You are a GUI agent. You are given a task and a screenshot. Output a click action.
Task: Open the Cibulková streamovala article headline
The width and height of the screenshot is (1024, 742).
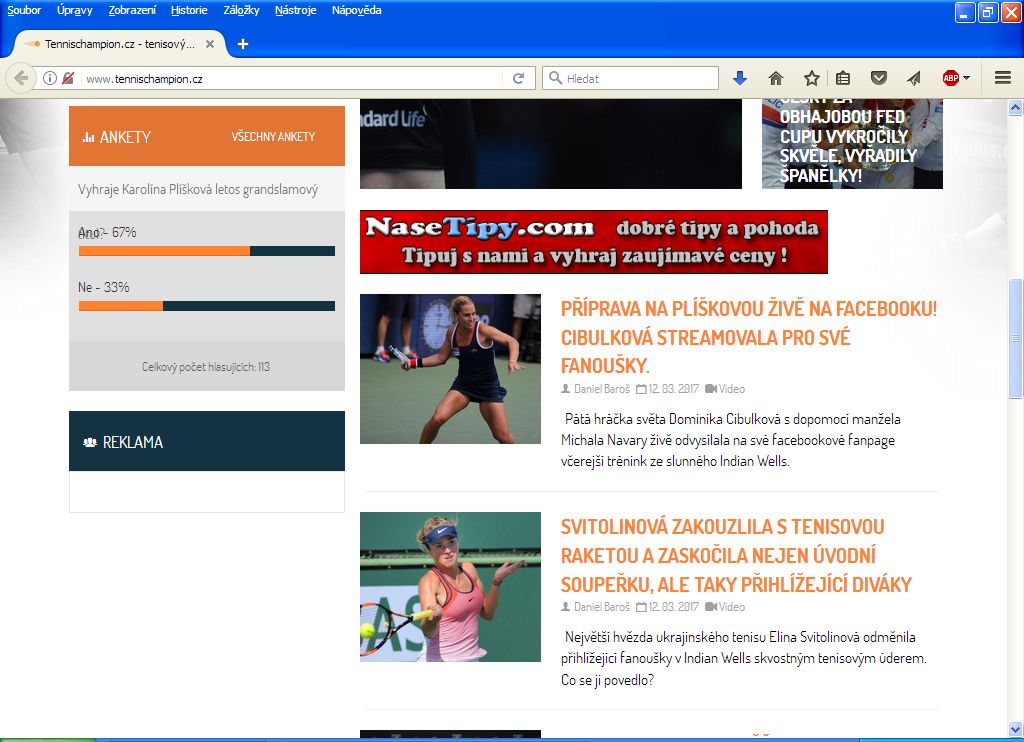pyautogui.click(x=748, y=337)
